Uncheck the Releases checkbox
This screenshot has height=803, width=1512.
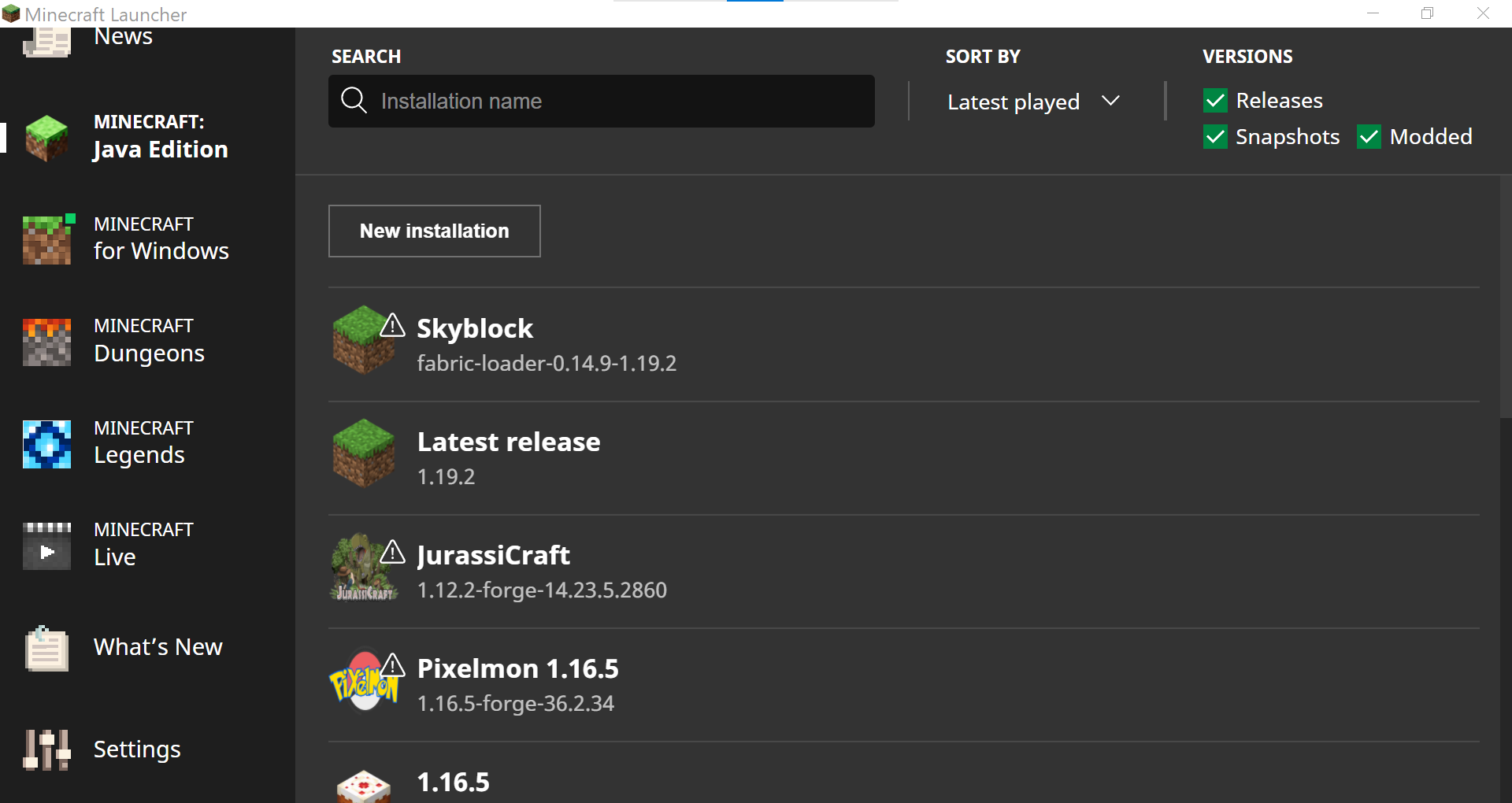tap(1215, 100)
